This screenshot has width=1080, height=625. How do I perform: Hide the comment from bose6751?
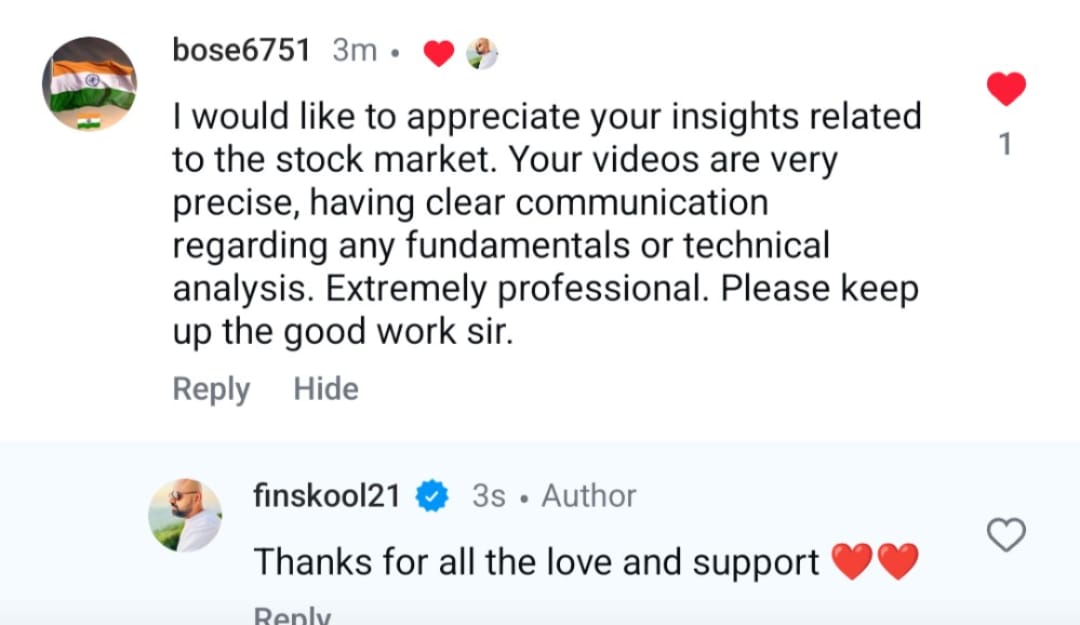325,389
